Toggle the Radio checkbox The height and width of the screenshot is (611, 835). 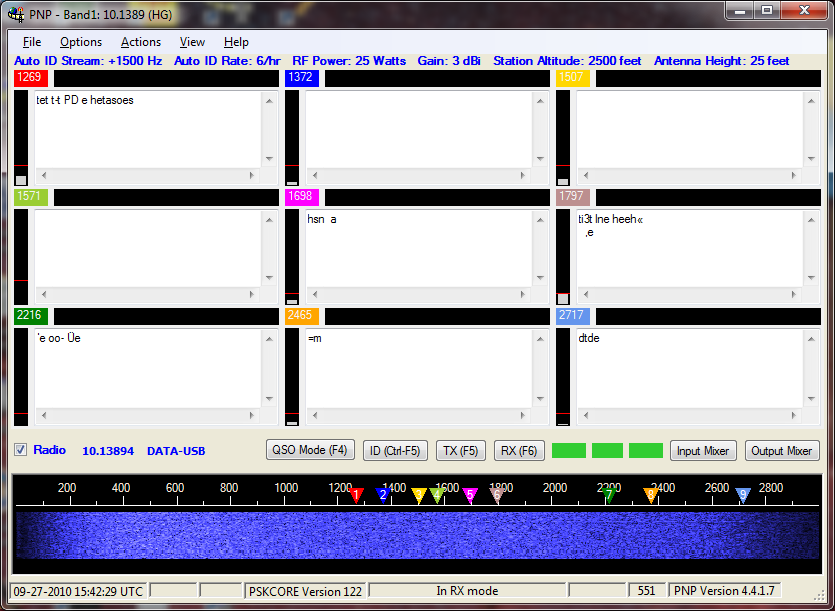coord(20,450)
